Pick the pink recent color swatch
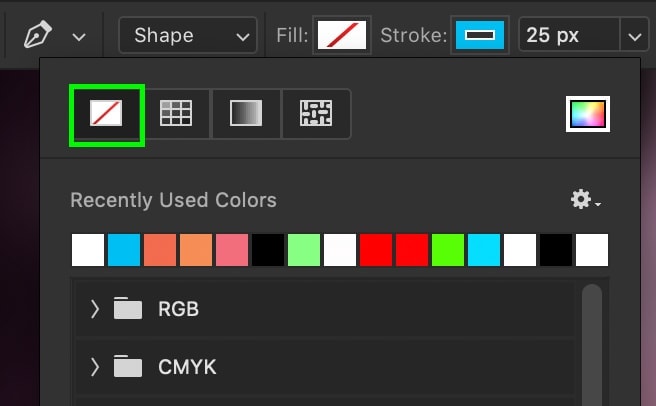 232,250
